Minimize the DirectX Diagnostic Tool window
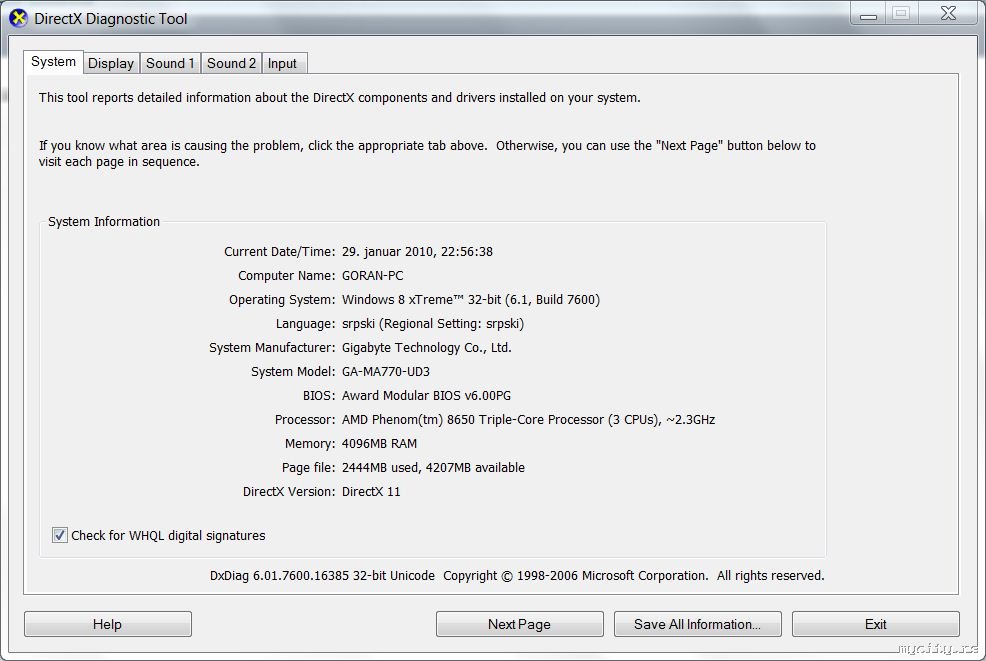 coord(868,14)
